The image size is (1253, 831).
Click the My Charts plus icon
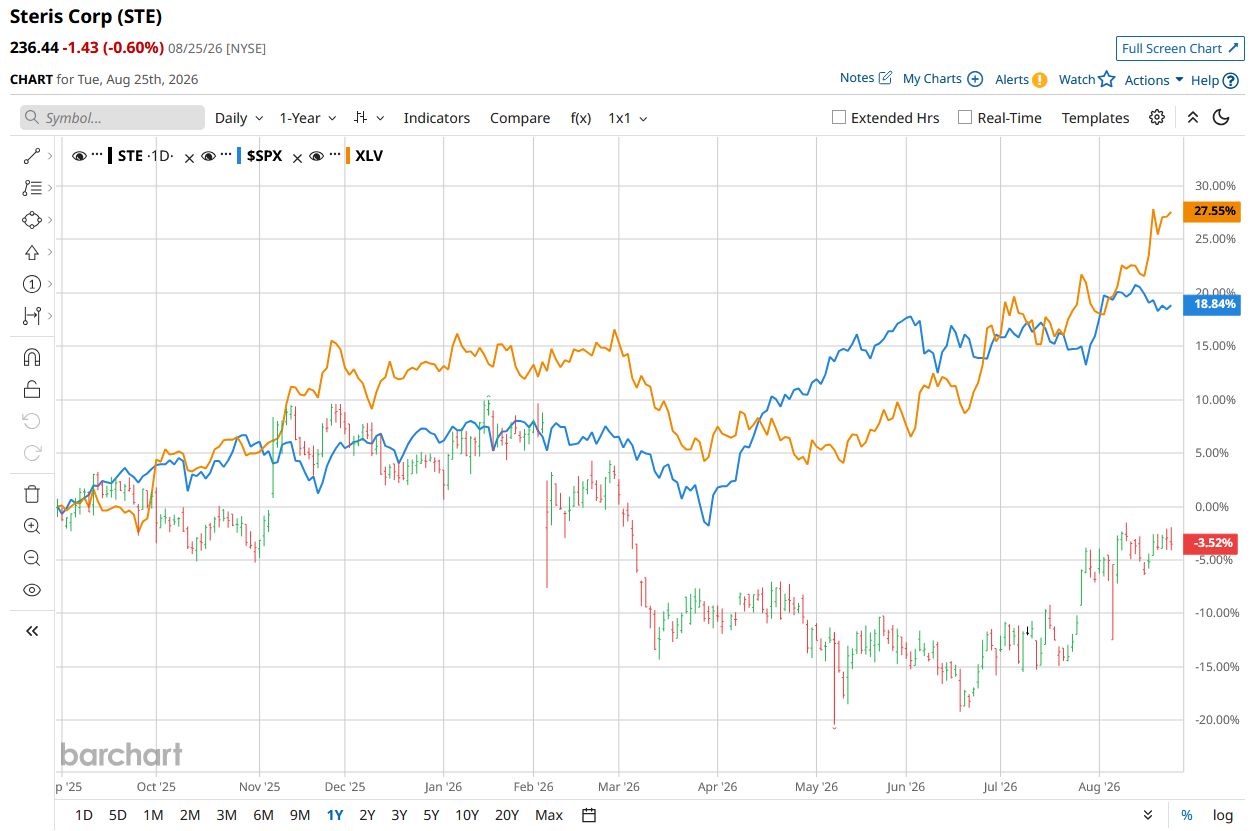(x=975, y=79)
